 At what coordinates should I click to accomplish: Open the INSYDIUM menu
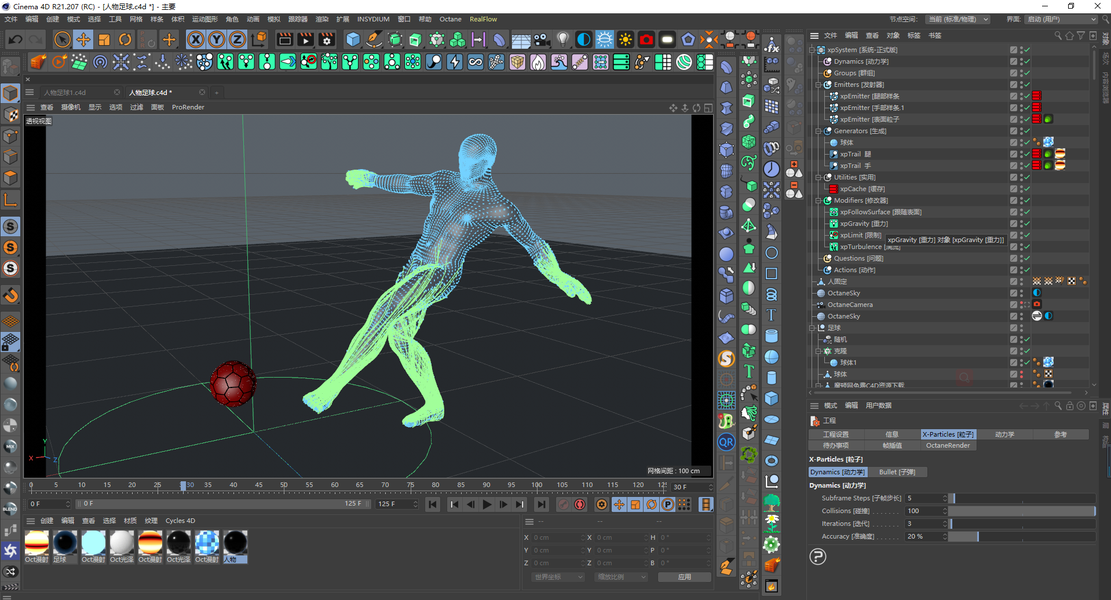tap(373, 19)
